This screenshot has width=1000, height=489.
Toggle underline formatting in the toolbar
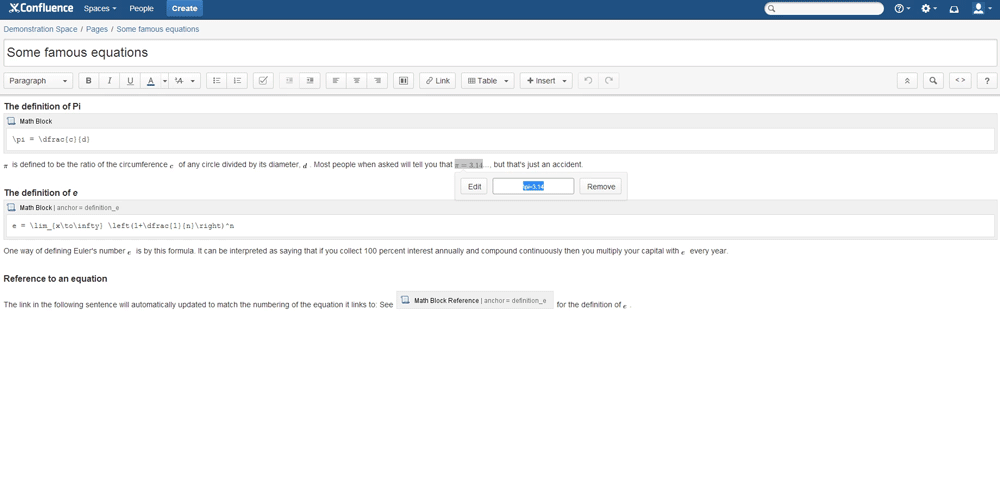pos(130,81)
